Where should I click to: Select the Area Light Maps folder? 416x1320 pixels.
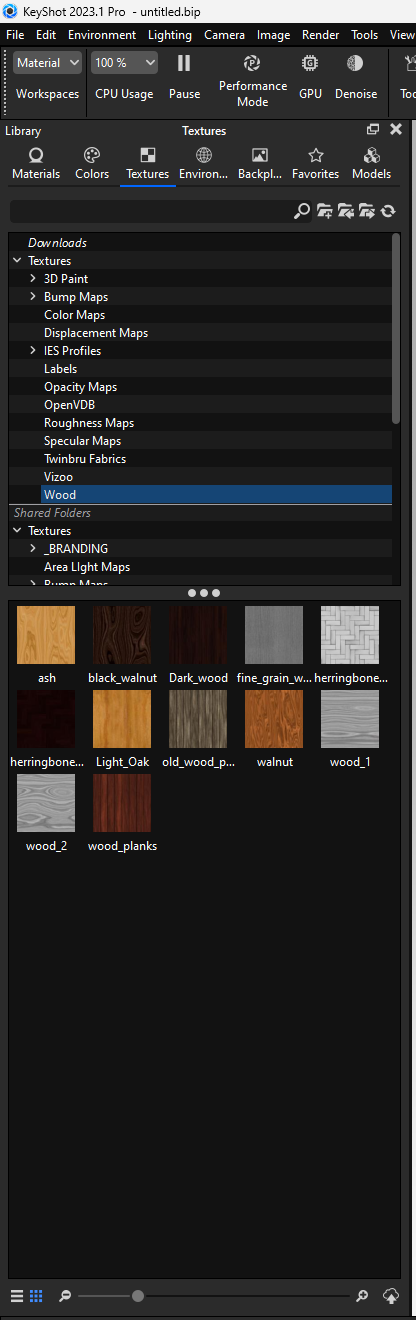(86, 567)
